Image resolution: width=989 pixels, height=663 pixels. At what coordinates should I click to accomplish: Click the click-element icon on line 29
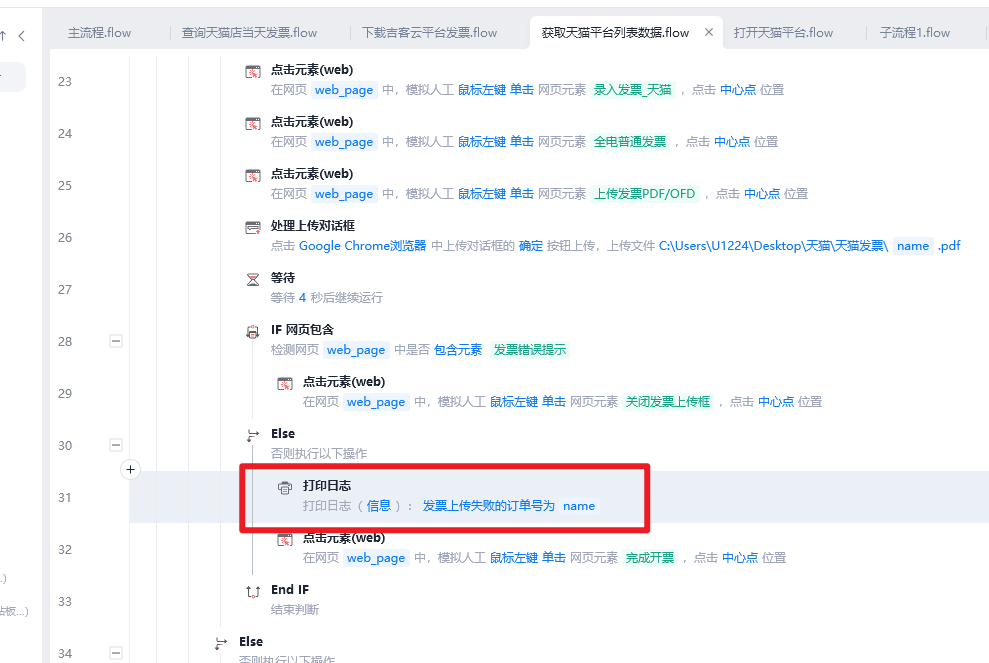click(x=285, y=384)
